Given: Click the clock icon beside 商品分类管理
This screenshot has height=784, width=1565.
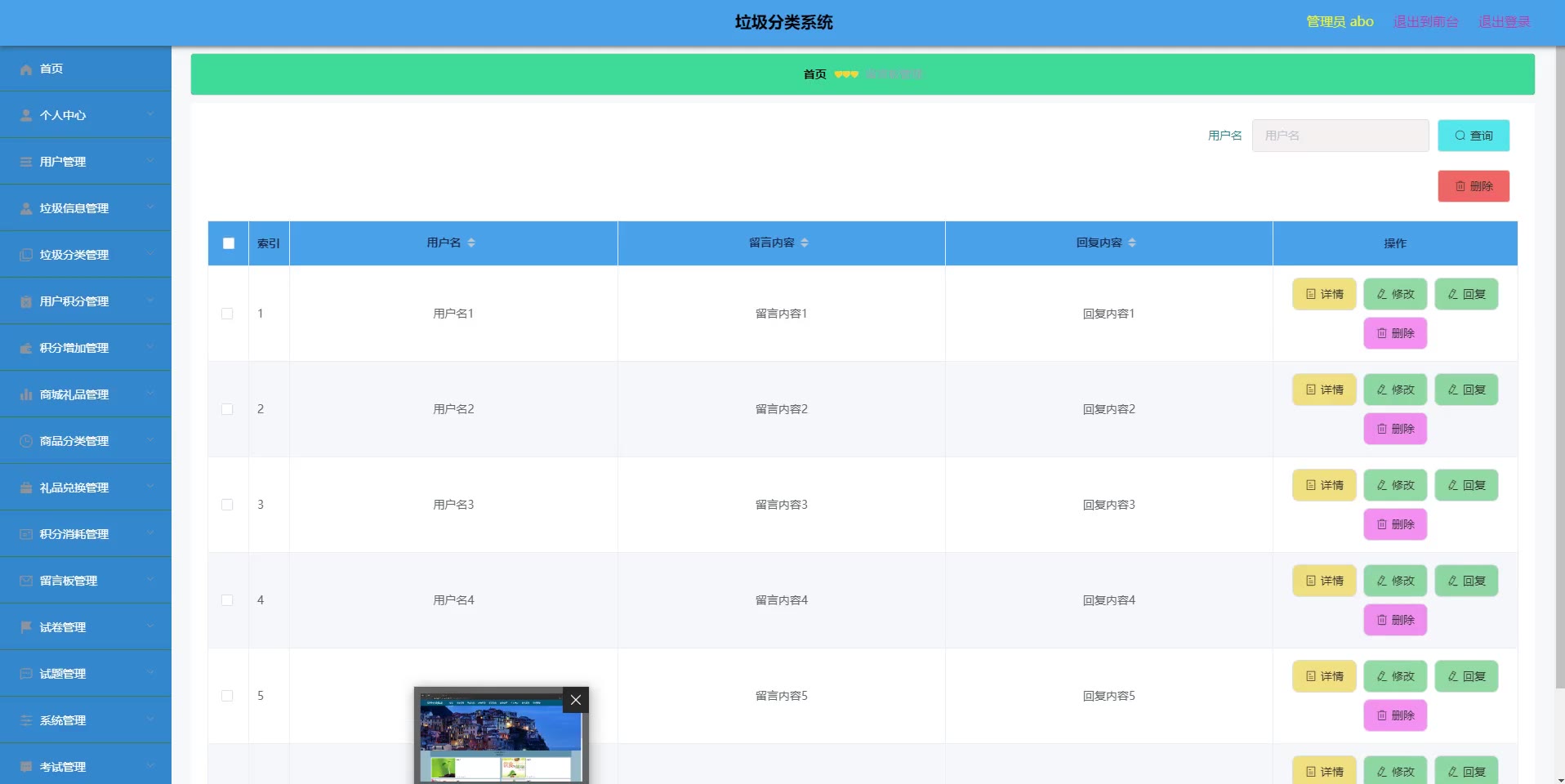Looking at the screenshot, I should coord(26,442).
